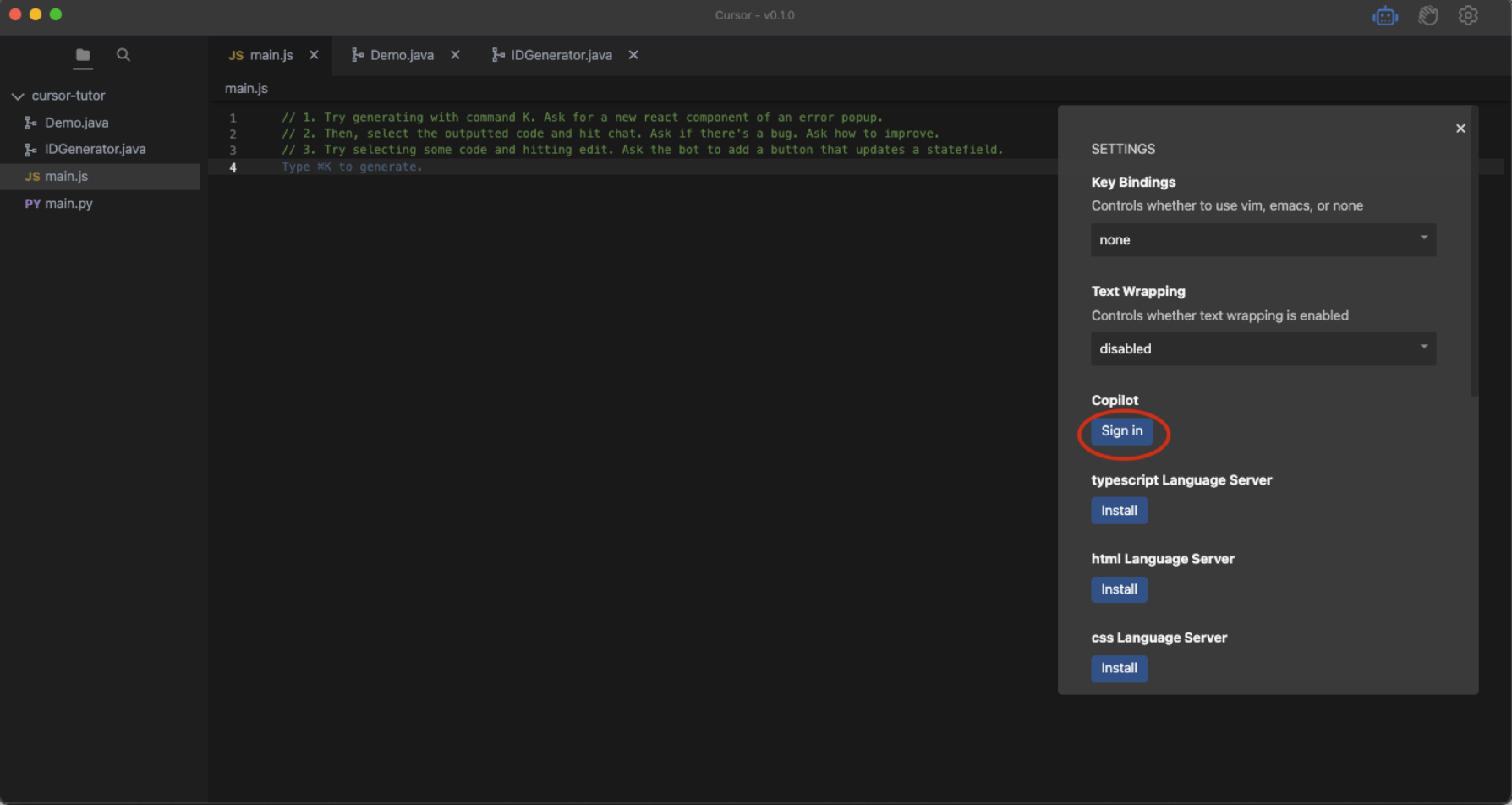Click the macOS yellow minimize button

click(x=36, y=14)
